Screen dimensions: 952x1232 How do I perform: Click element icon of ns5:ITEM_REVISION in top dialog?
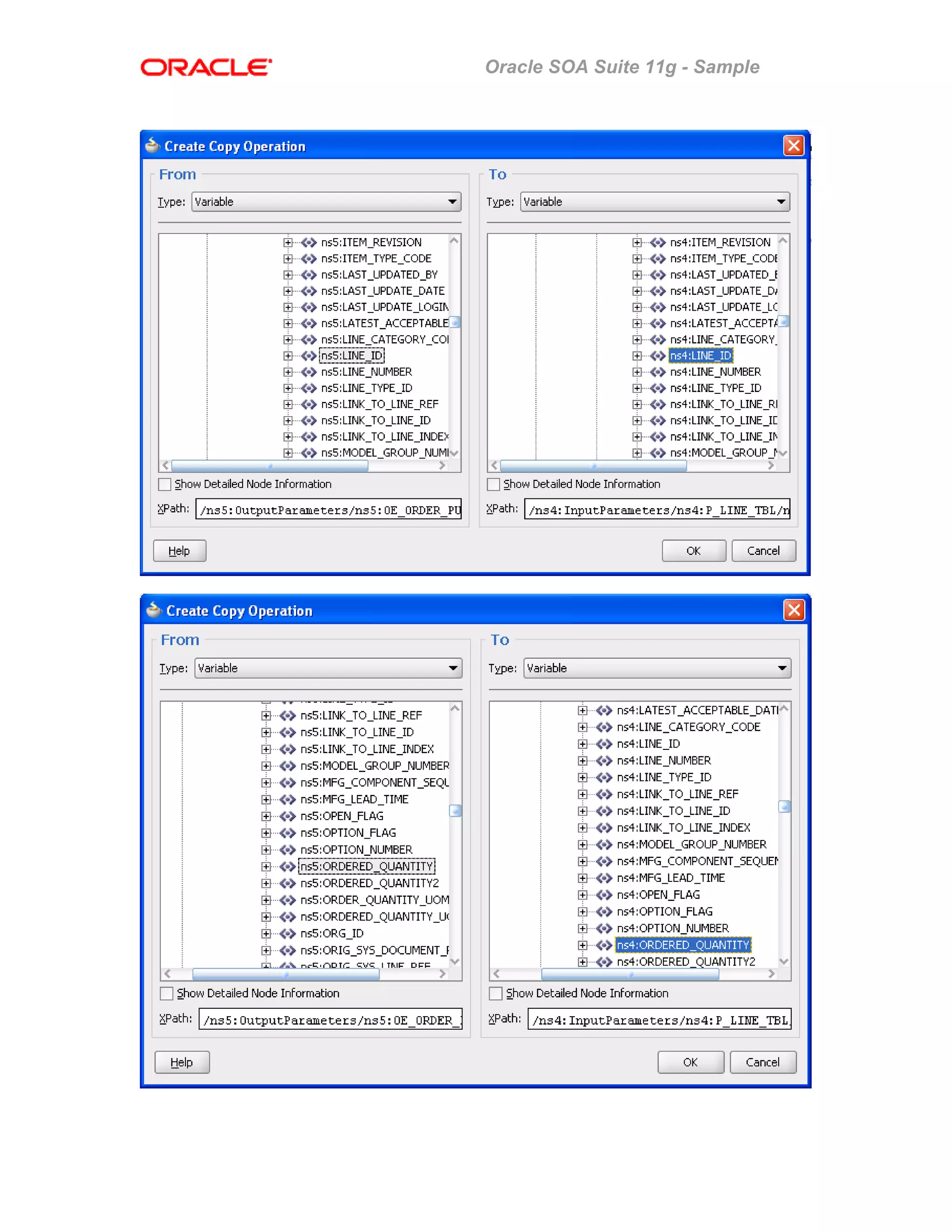click(309, 243)
